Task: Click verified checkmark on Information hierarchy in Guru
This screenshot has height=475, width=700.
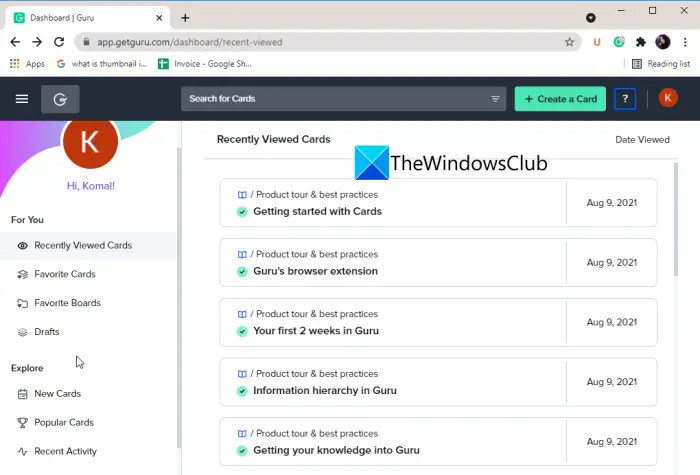Action: [242, 391]
